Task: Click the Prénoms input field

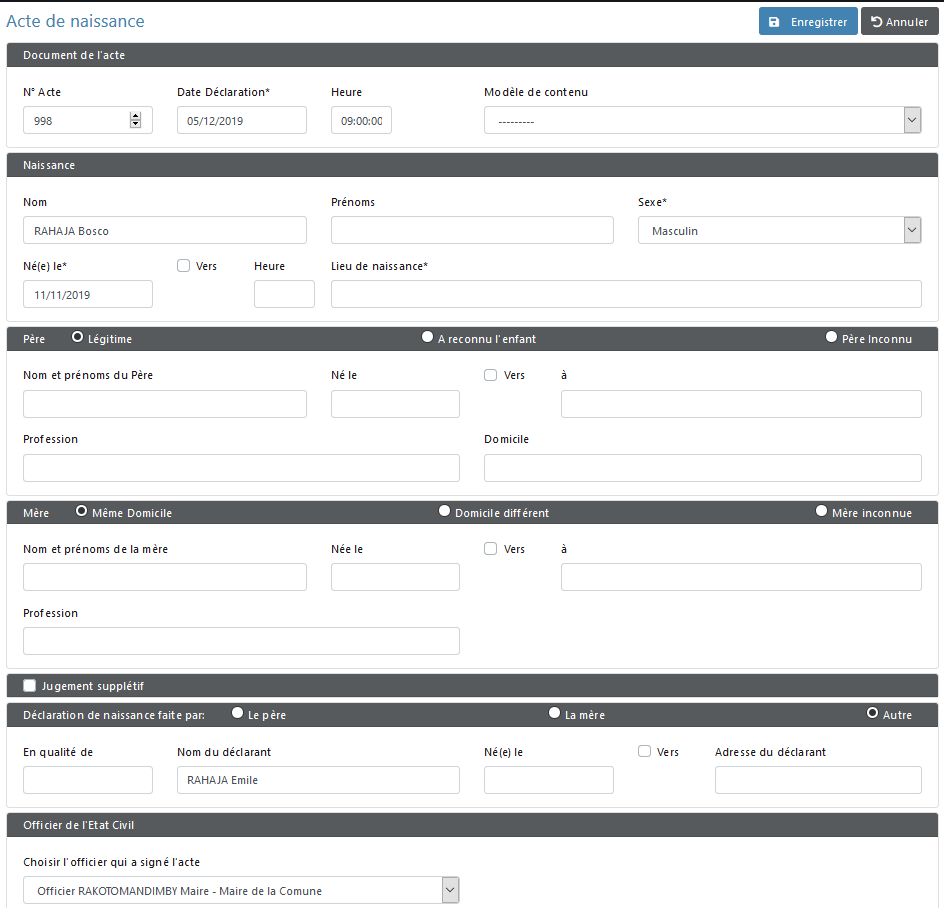Action: point(472,230)
